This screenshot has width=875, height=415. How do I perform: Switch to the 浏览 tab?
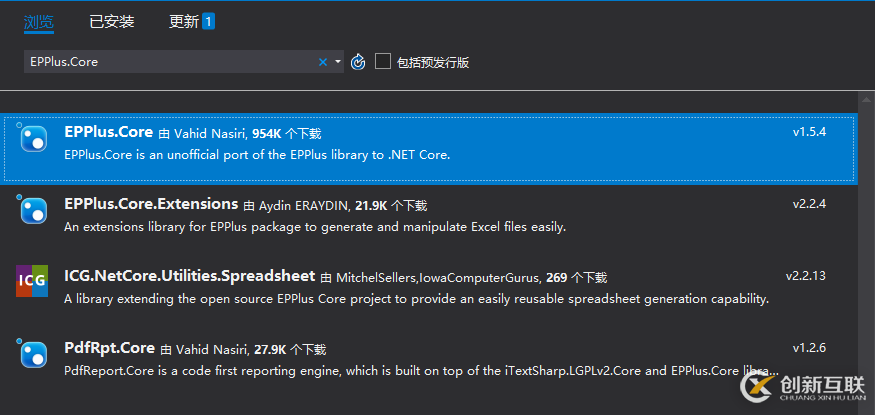pyautogui.click(x=39, y=22)
